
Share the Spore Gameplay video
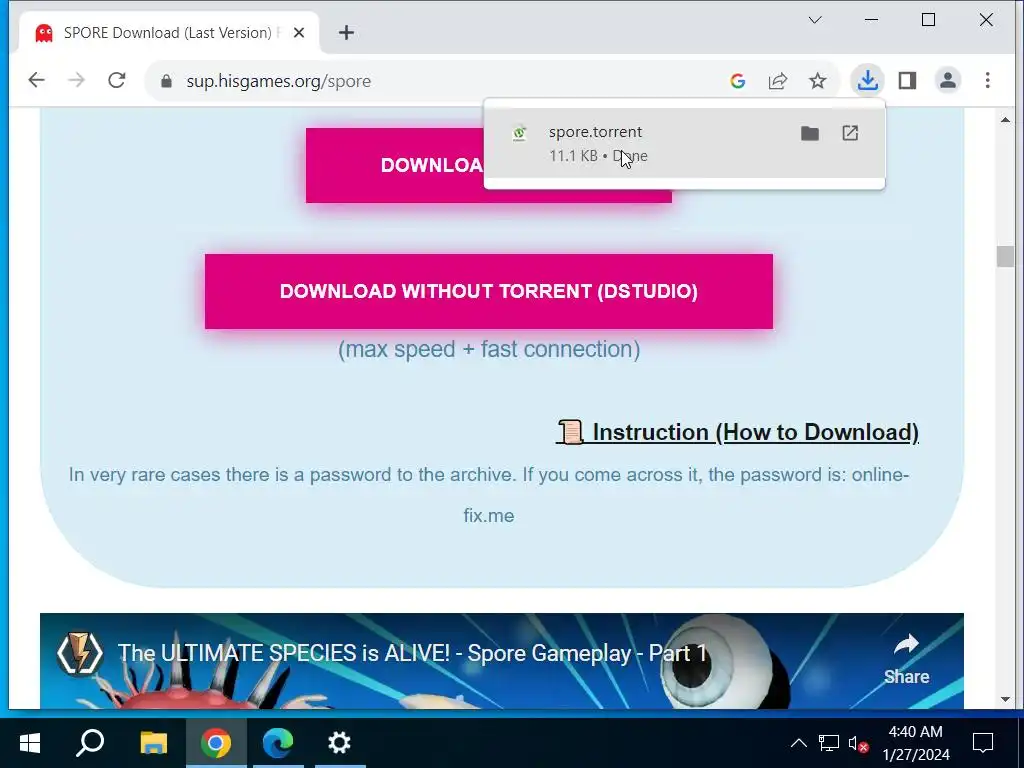tap(906, 658)
